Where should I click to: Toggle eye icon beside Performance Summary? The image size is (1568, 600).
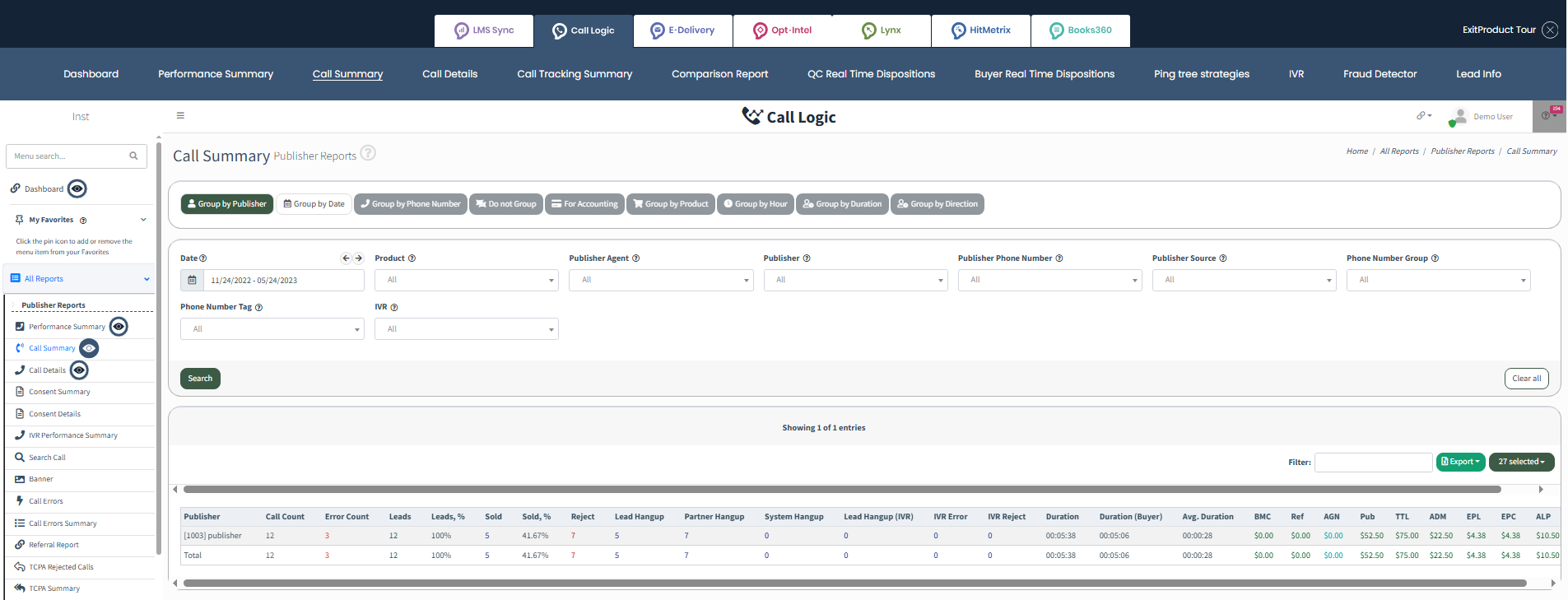click(119, 327)
